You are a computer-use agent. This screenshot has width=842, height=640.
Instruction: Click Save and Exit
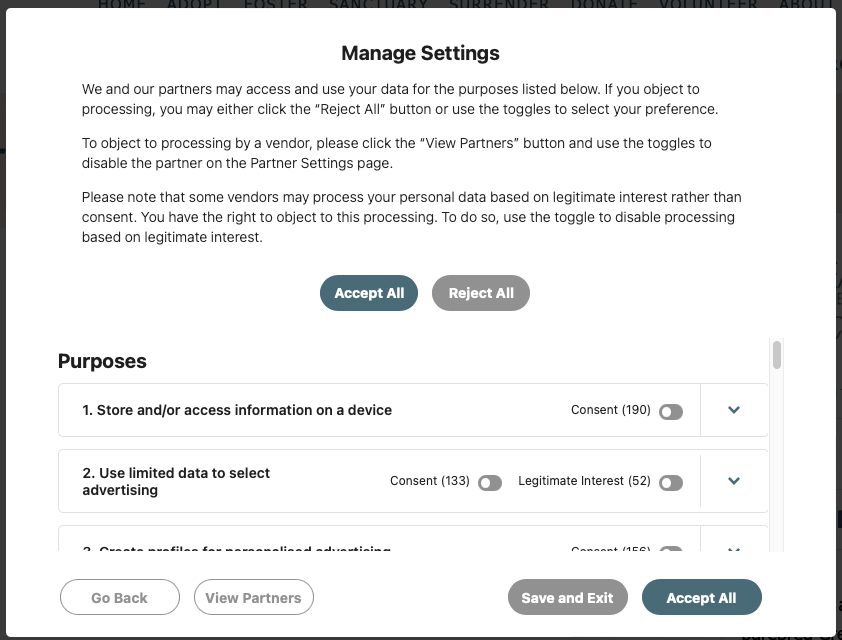click(567, 598)
